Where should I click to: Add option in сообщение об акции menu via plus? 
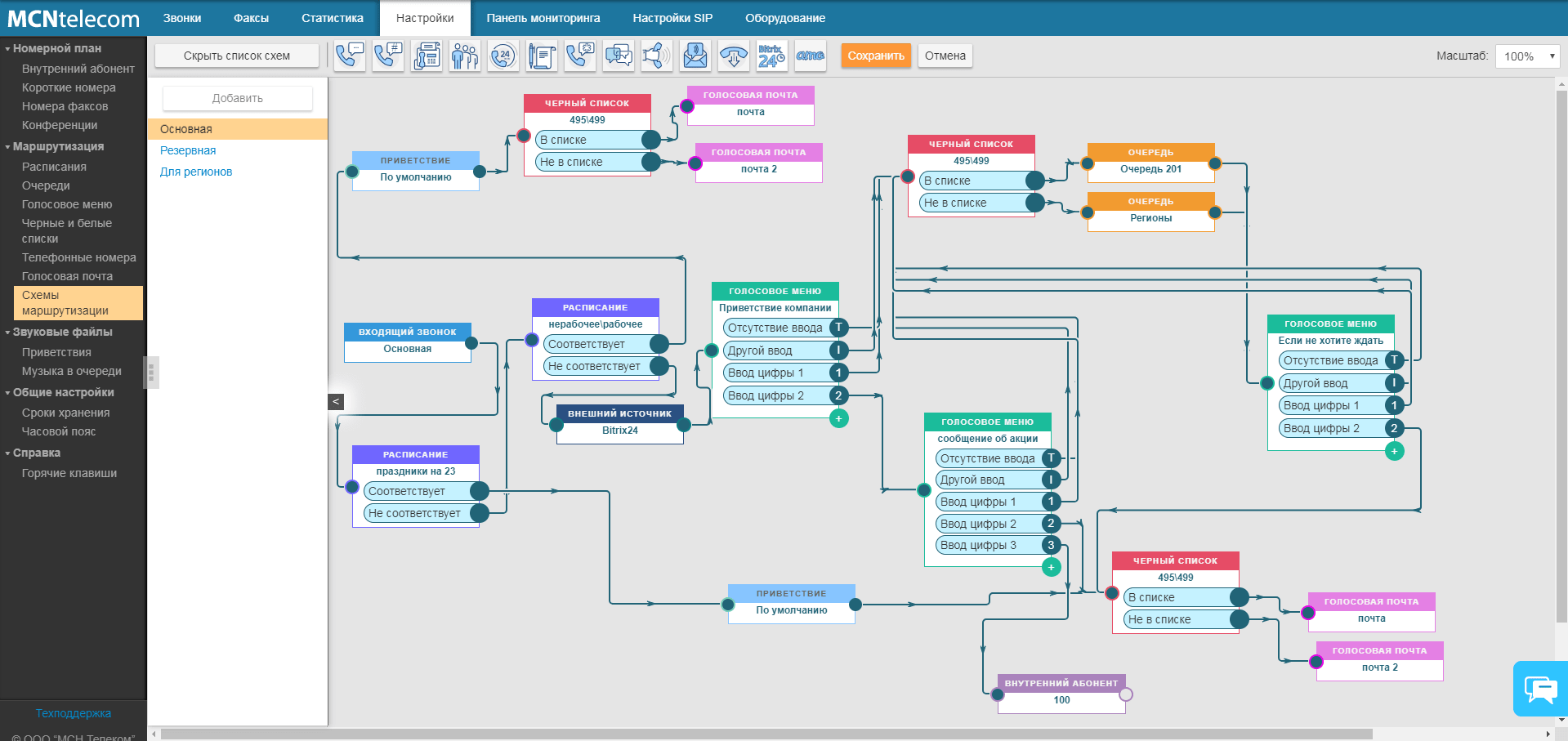tap(1052, 567)
